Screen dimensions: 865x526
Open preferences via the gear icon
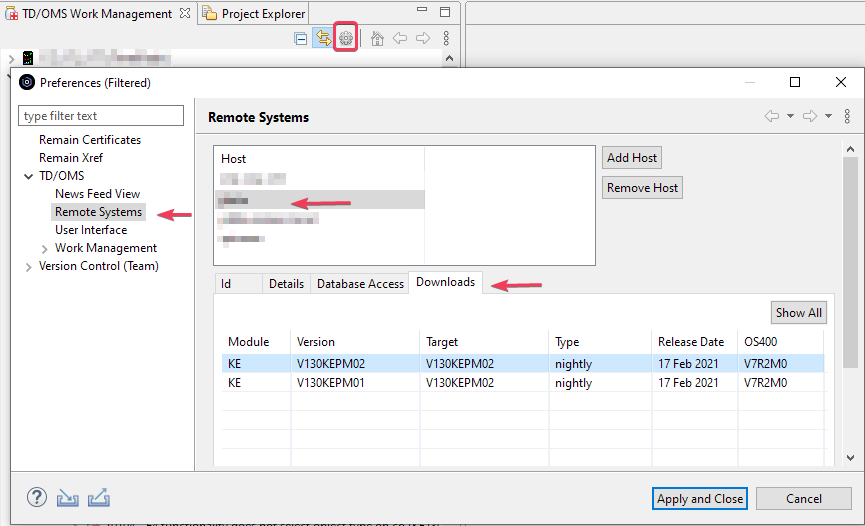pos(346,38)
